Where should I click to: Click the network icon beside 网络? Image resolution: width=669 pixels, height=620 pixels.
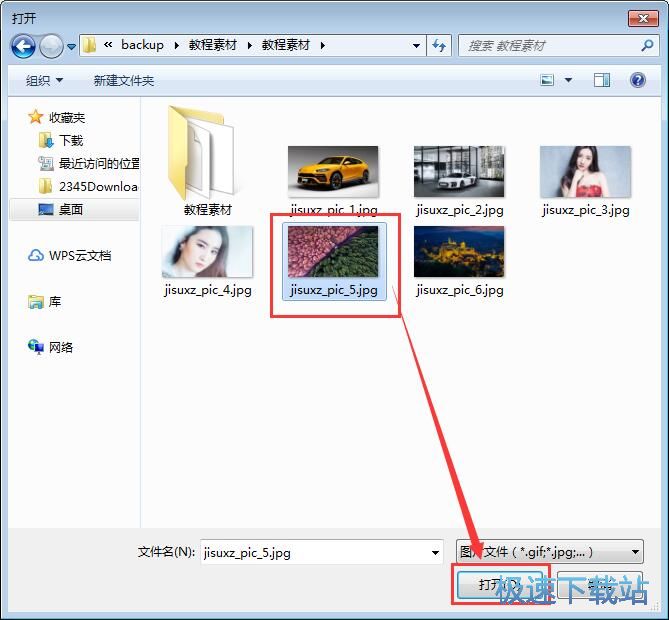point(36,347)
